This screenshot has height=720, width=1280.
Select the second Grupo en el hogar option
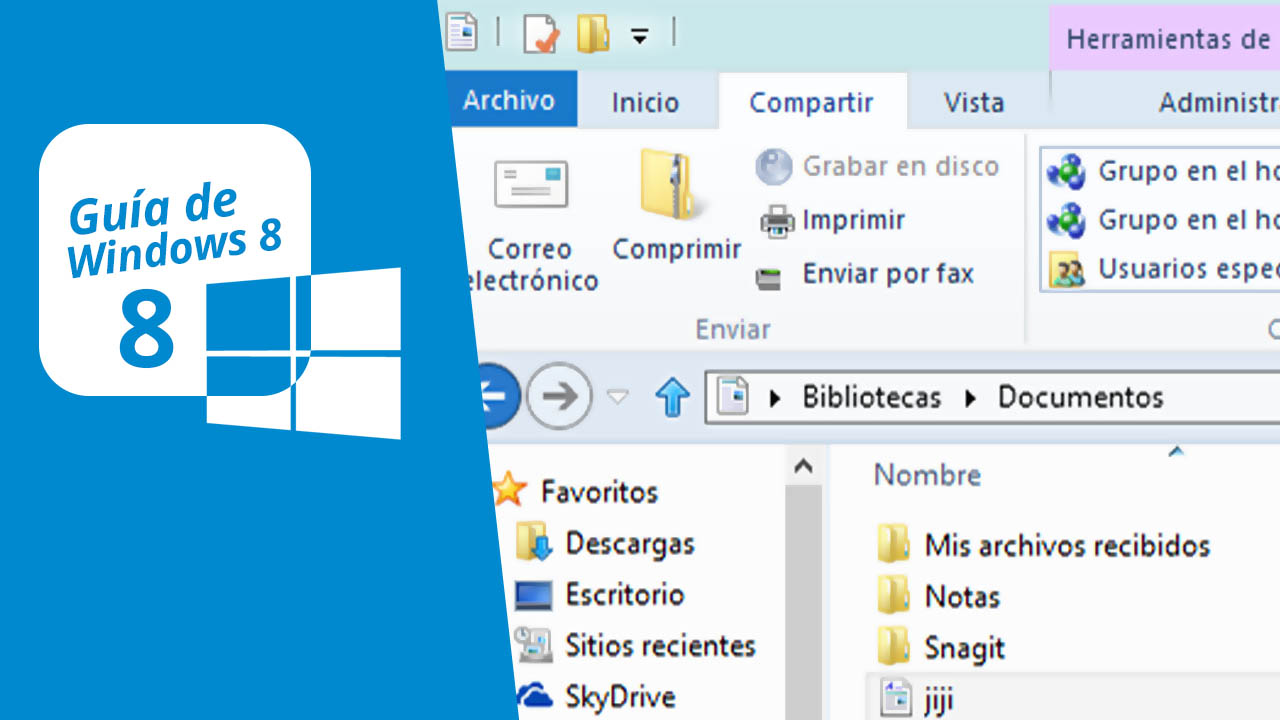click(x=1068, y=221)
